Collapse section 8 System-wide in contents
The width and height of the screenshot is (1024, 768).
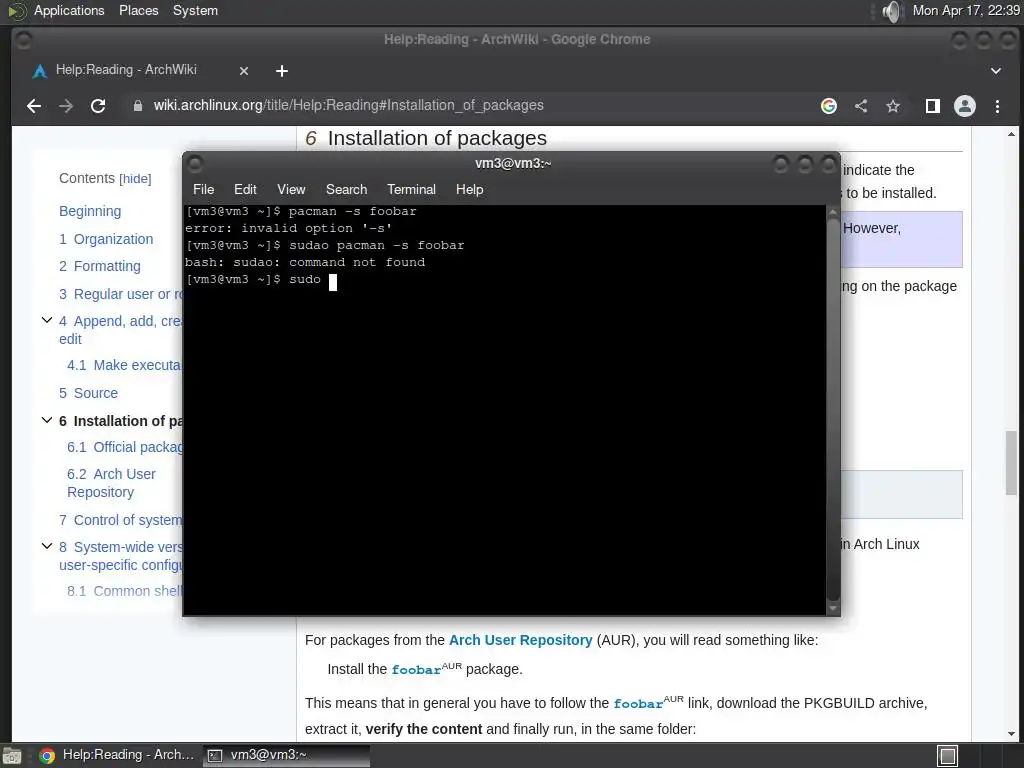[47, 546]
